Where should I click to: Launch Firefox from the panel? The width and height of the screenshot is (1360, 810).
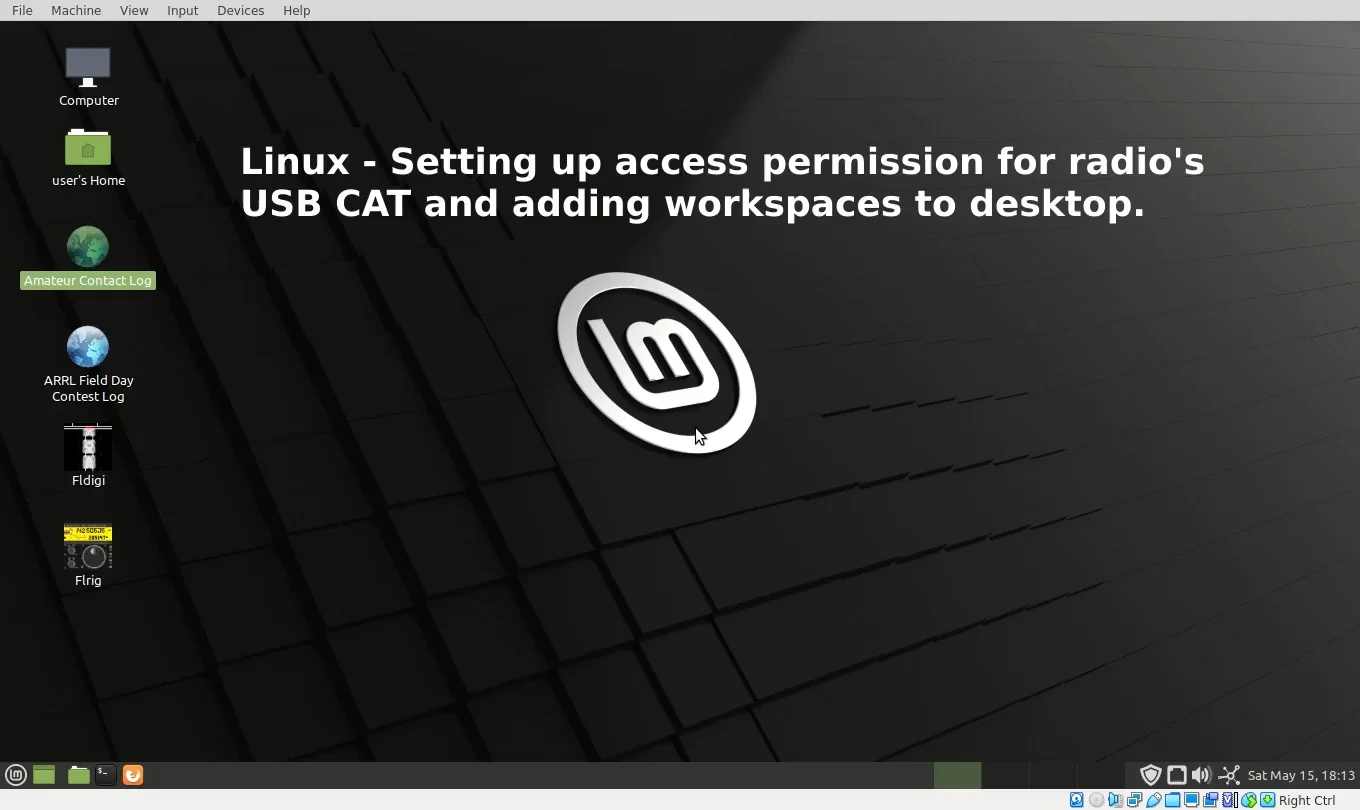pyautogui.click(x=133, y=775)
